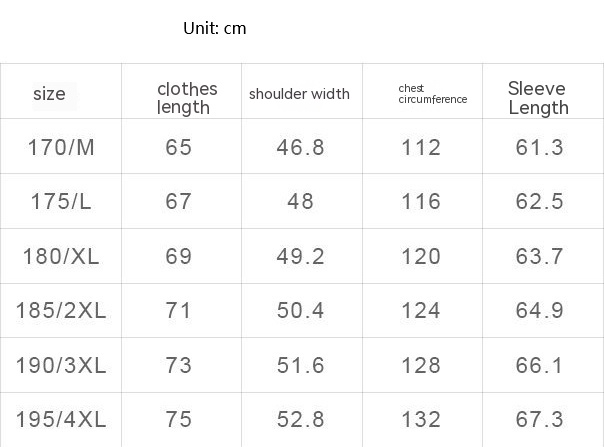This screenshot has height=447, width=604.
Task: Click the 180/XL size cell
Action: (x=61, y=256)
